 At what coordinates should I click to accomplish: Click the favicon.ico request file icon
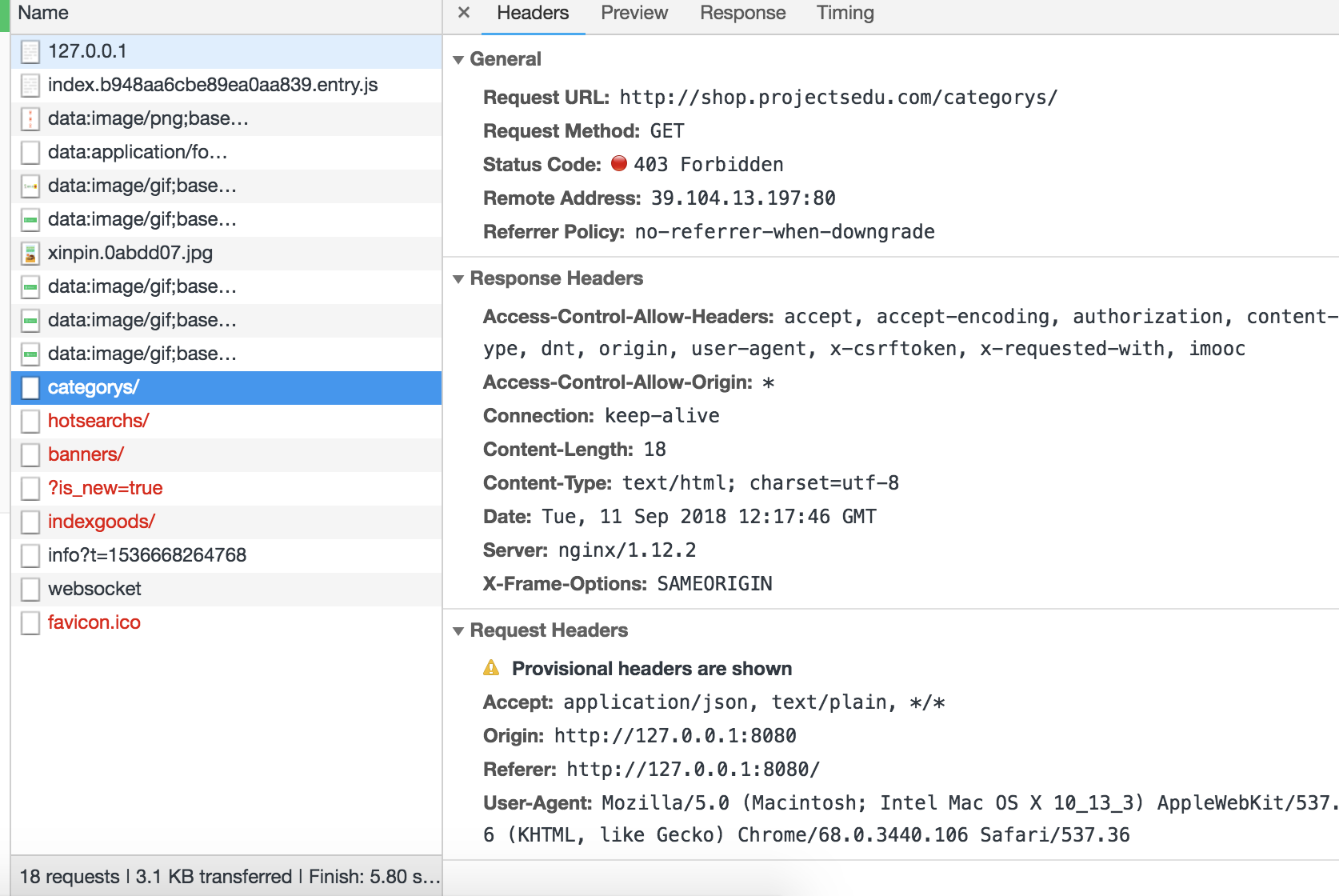tap(30, 623)
